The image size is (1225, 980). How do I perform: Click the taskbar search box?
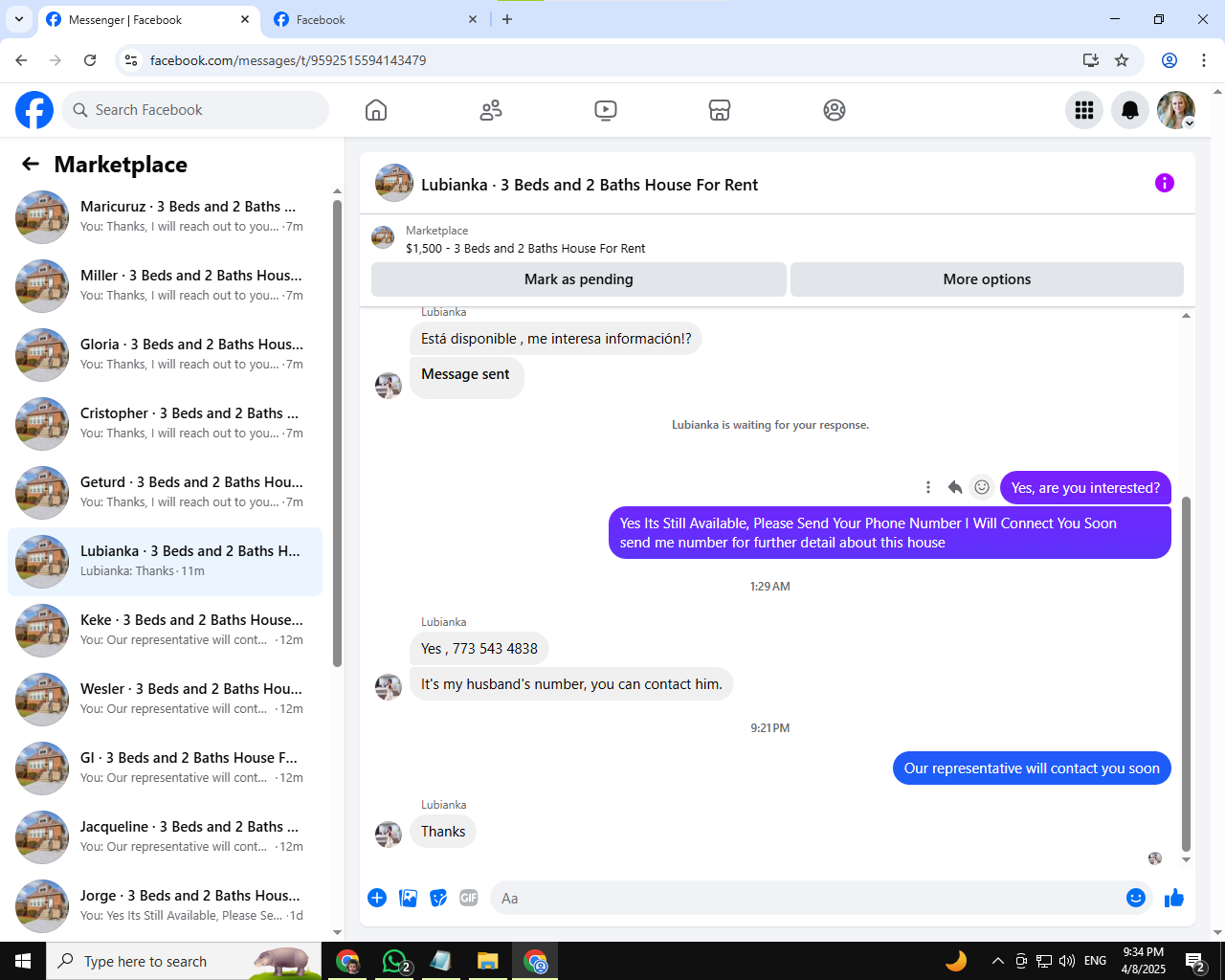pyautogui.click(x=184, y=961)
